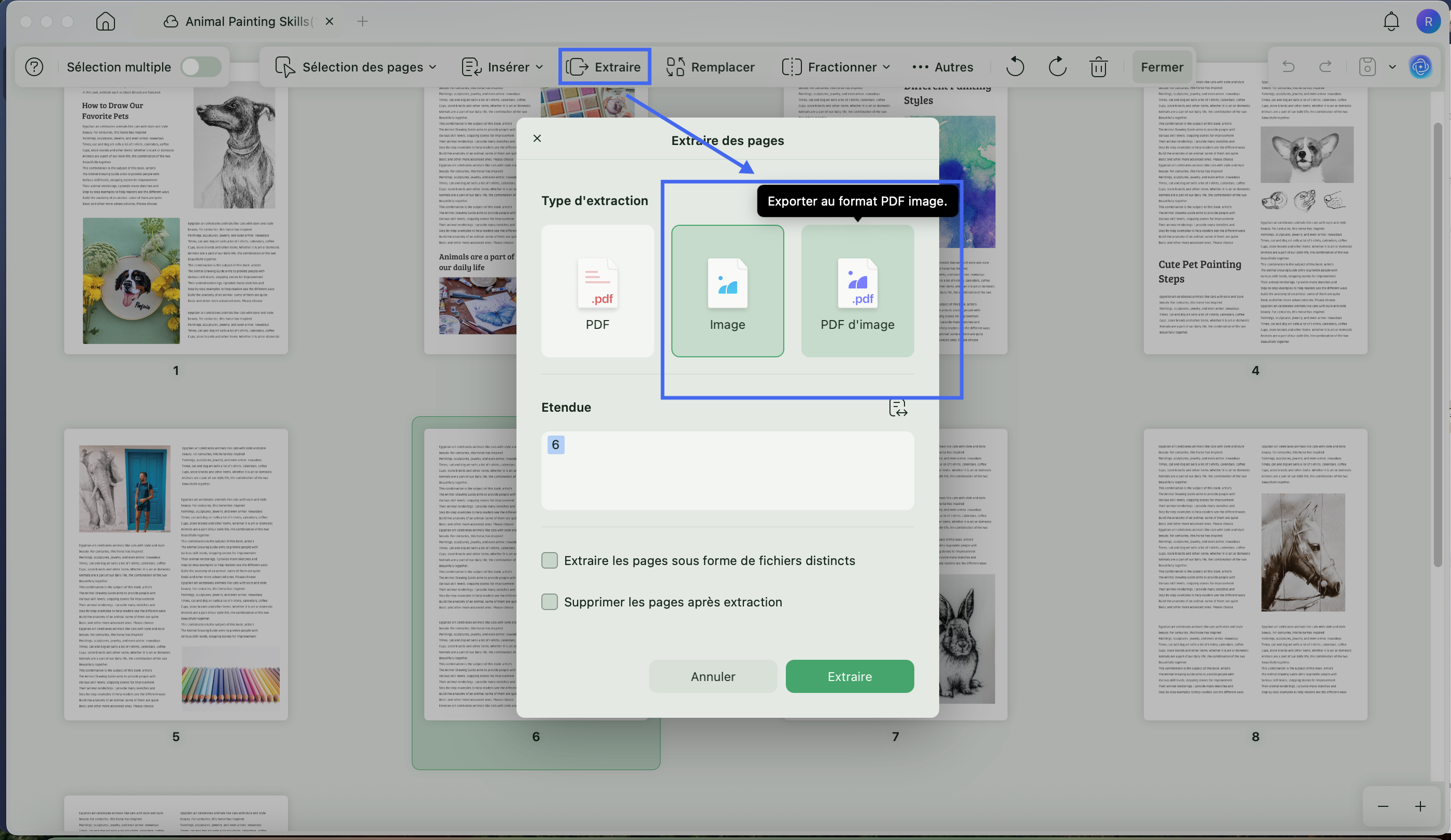
Task: Click the Annuler button
Action: pyautogui.click(x=713, y=676)
